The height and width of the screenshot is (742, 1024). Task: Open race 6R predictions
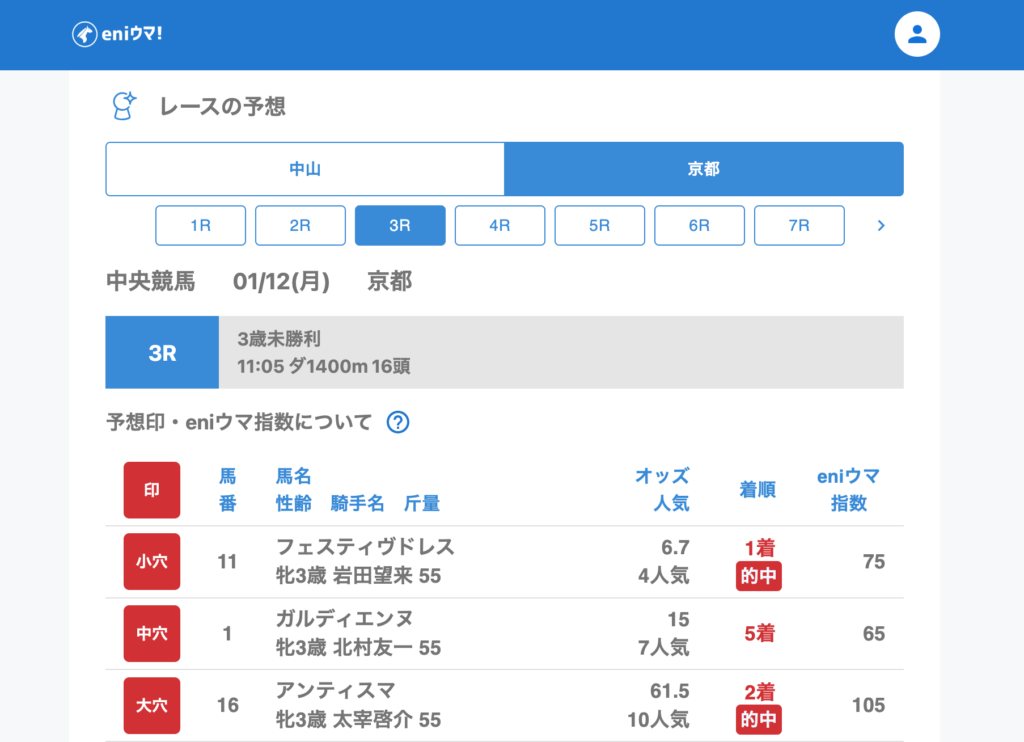(699, 226)
